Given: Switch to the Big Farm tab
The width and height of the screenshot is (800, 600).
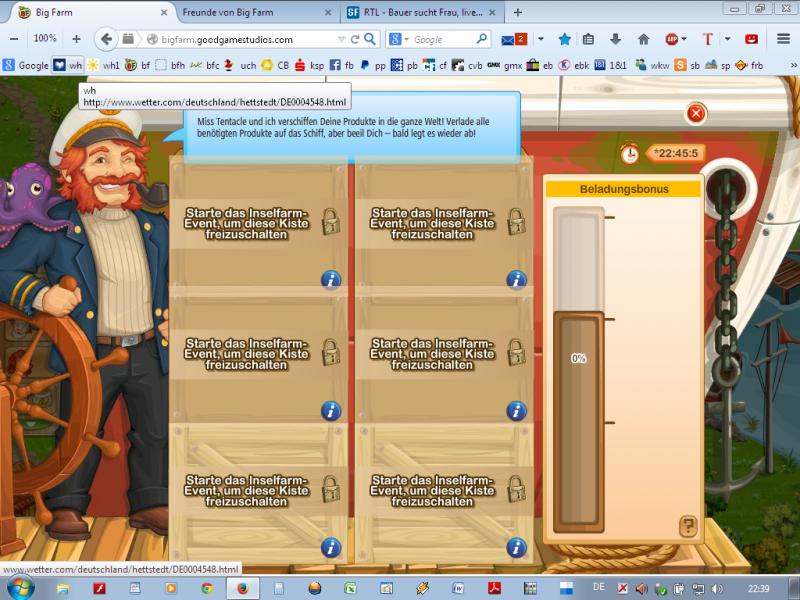Looking at the screenshot, I should [x=90, y=12].
